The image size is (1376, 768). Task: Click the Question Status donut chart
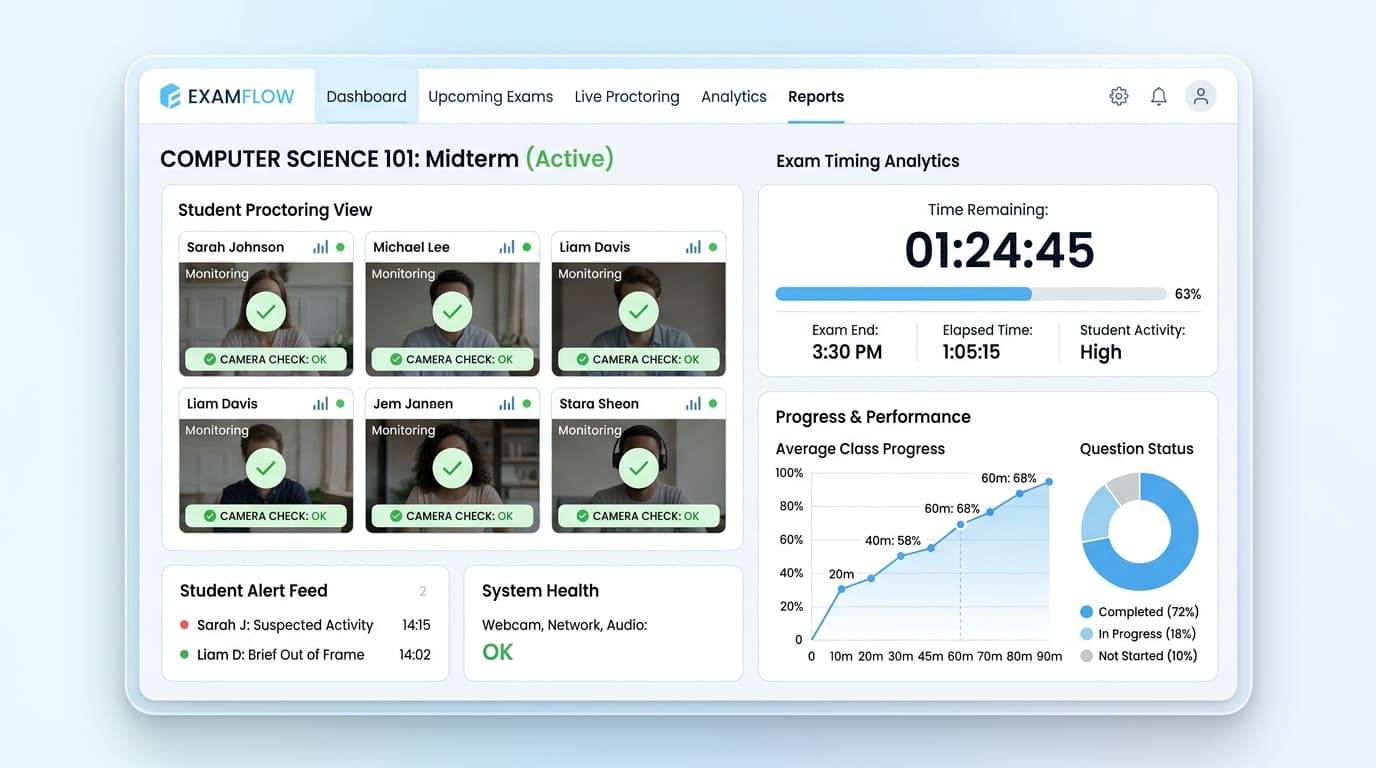[x=1139, y=532]
